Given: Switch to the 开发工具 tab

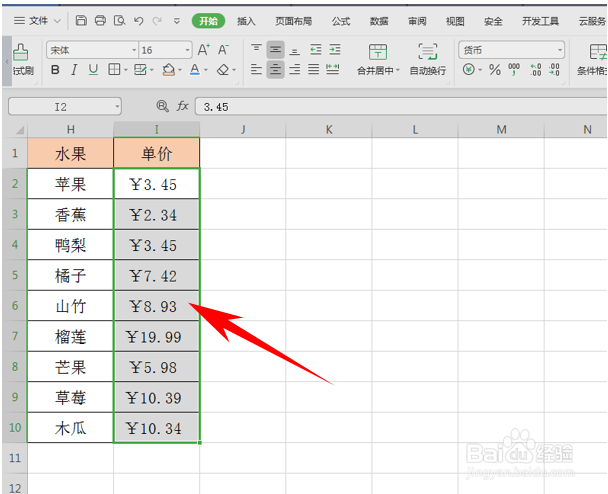Looking at the screenshot, I should point(541,21).
